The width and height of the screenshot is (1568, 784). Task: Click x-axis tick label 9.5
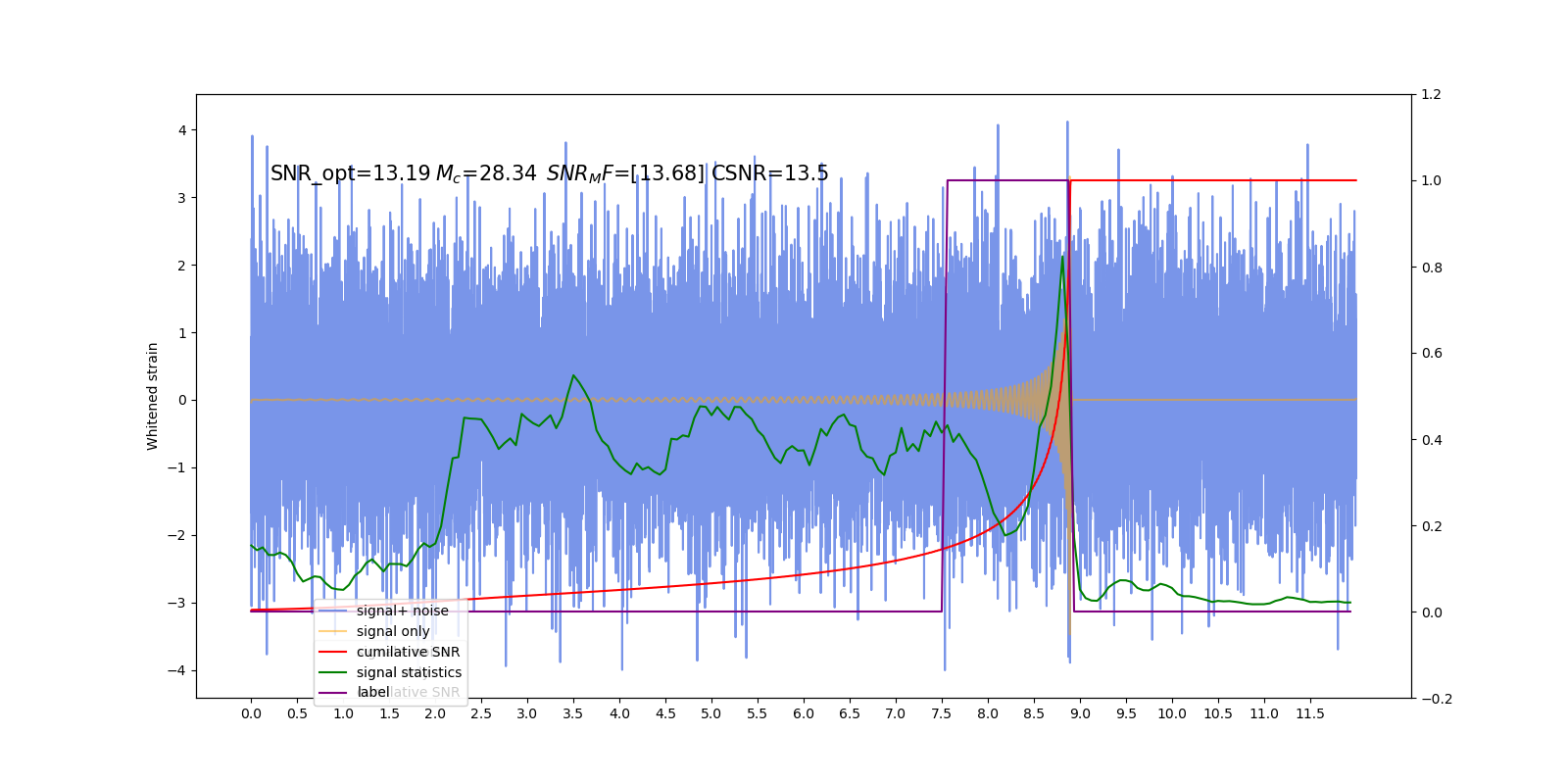click(x=1126, y=713)
